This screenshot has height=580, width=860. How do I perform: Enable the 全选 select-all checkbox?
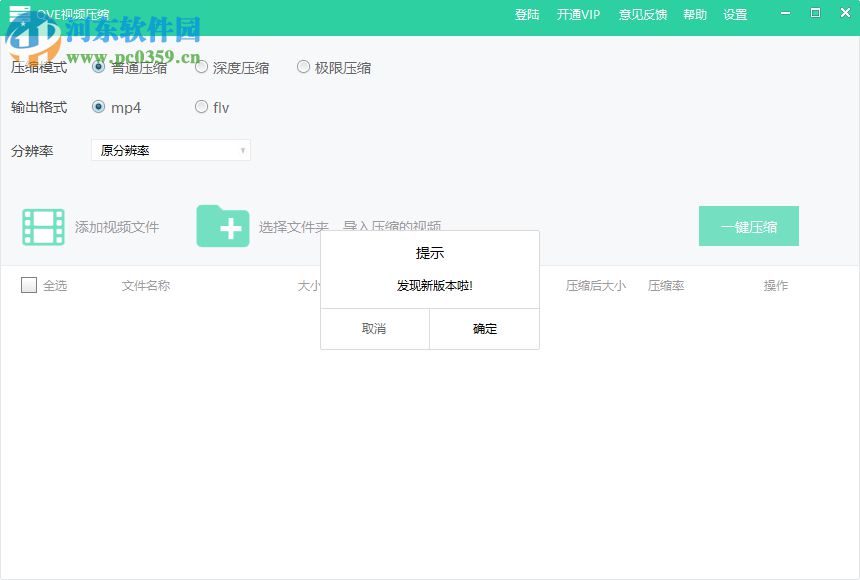[x=29, y=285]
